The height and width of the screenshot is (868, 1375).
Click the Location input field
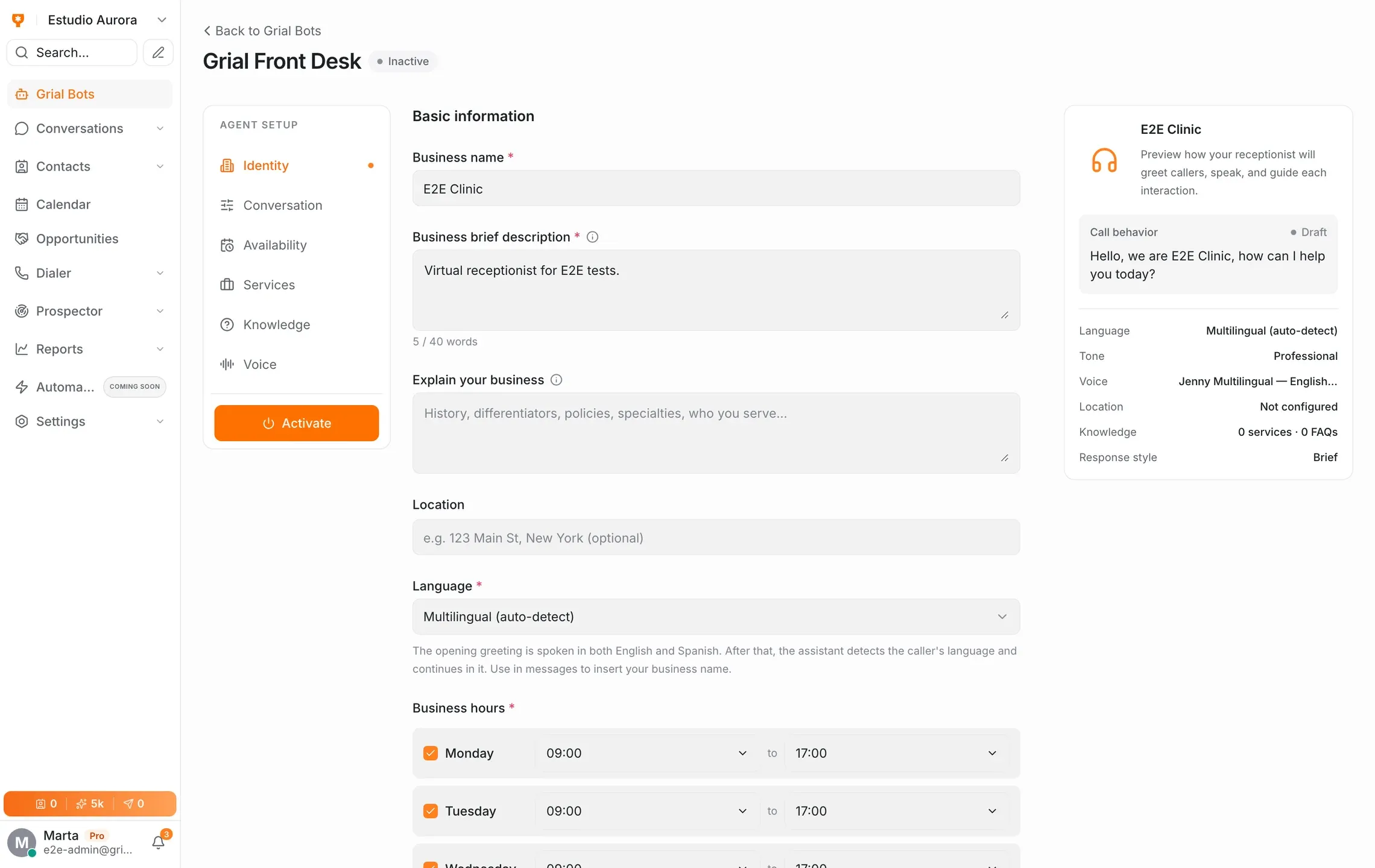pos(716,537)
